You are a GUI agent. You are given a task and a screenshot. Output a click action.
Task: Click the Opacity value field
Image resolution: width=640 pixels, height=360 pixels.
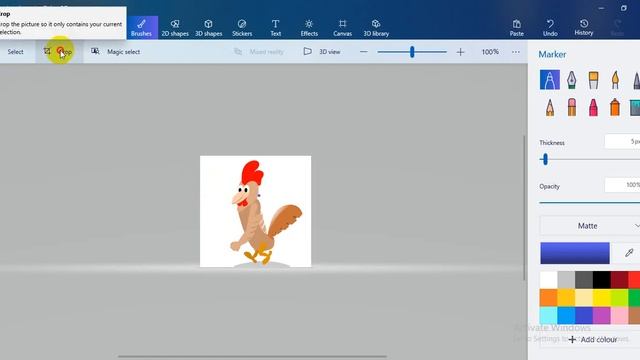coord(622,185)
